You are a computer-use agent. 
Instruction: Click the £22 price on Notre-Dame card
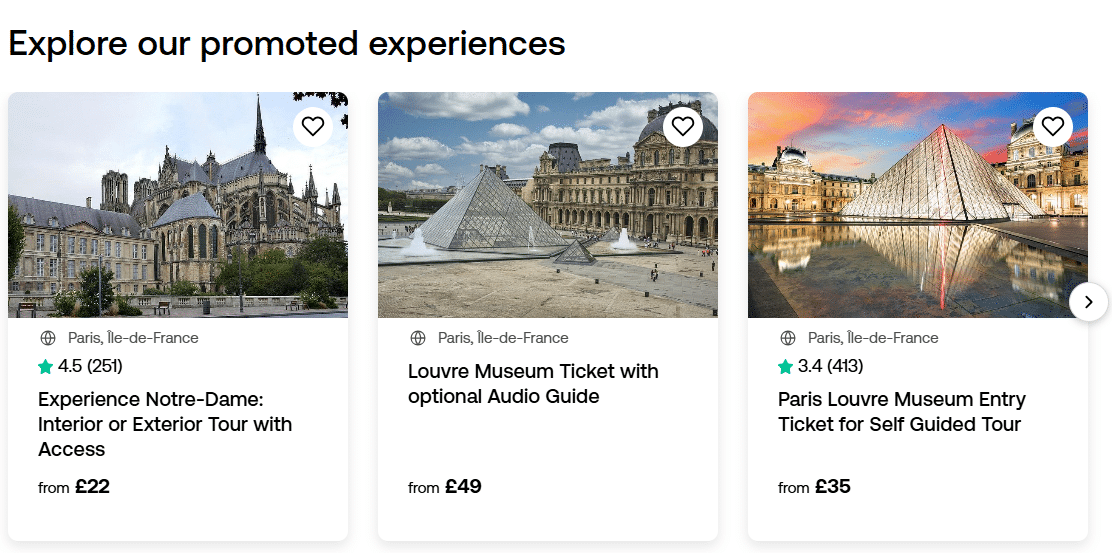(x=92, y=487)
